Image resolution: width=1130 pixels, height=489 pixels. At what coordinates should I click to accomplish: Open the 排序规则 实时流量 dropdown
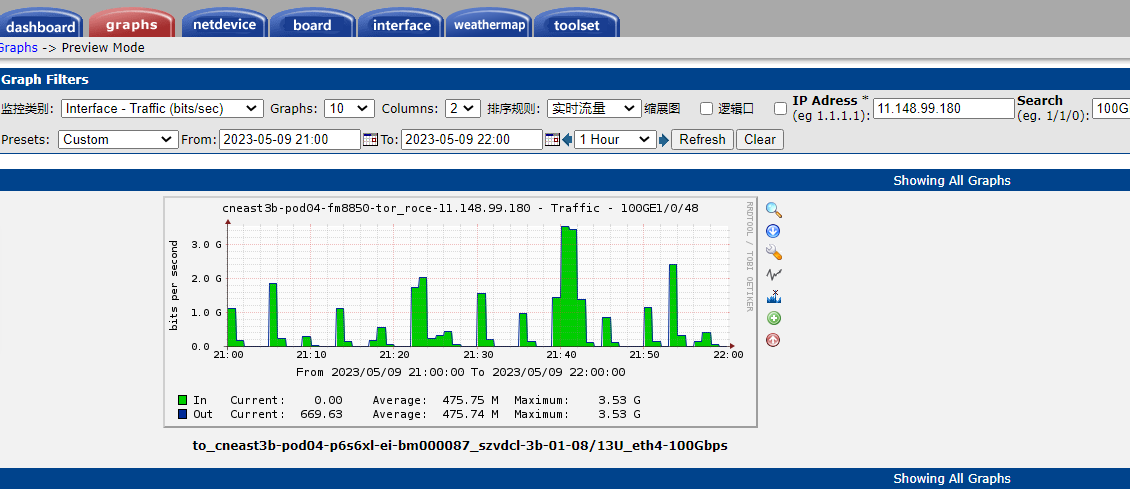pyautogui.click(x=595, y=109)
